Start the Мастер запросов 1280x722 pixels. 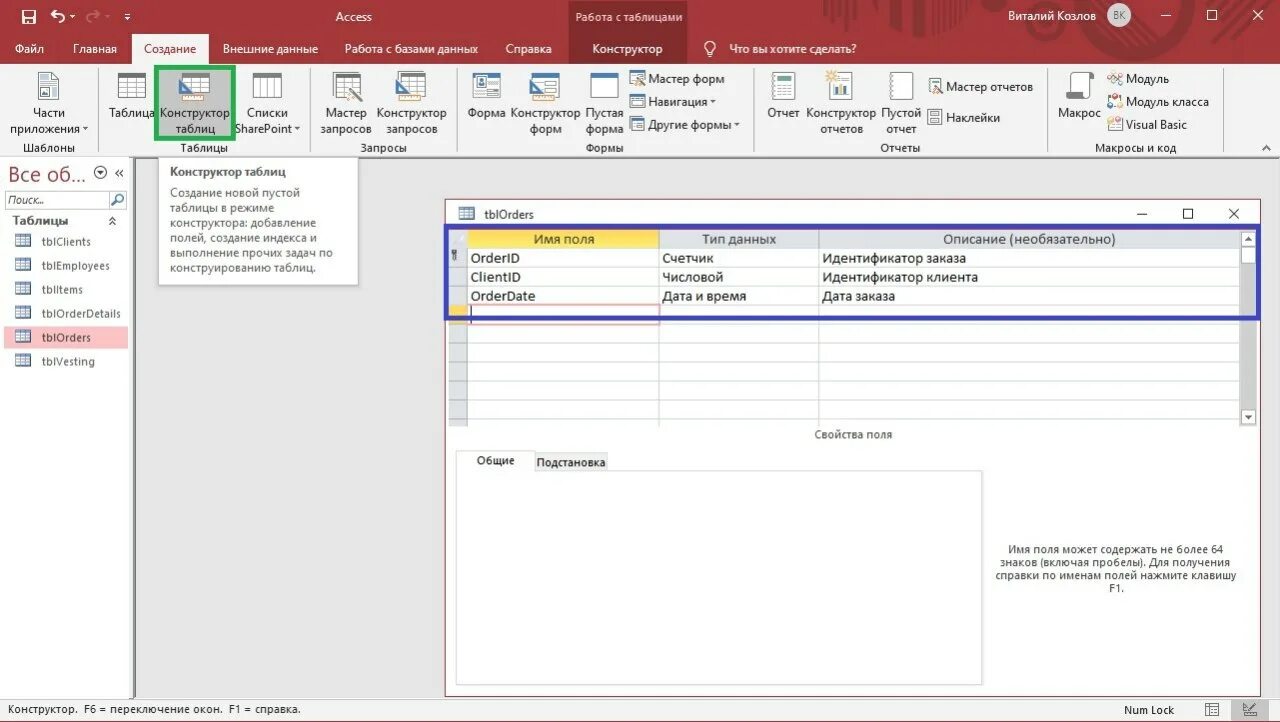pyautogui.click(x=346, y=104)
